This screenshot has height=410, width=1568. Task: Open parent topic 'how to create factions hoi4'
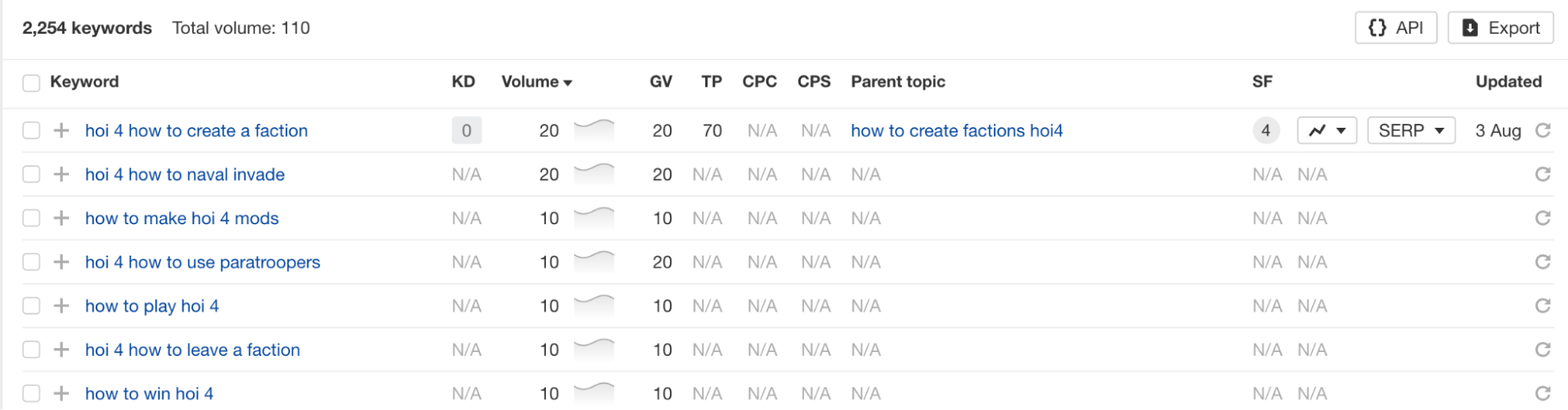957,130
